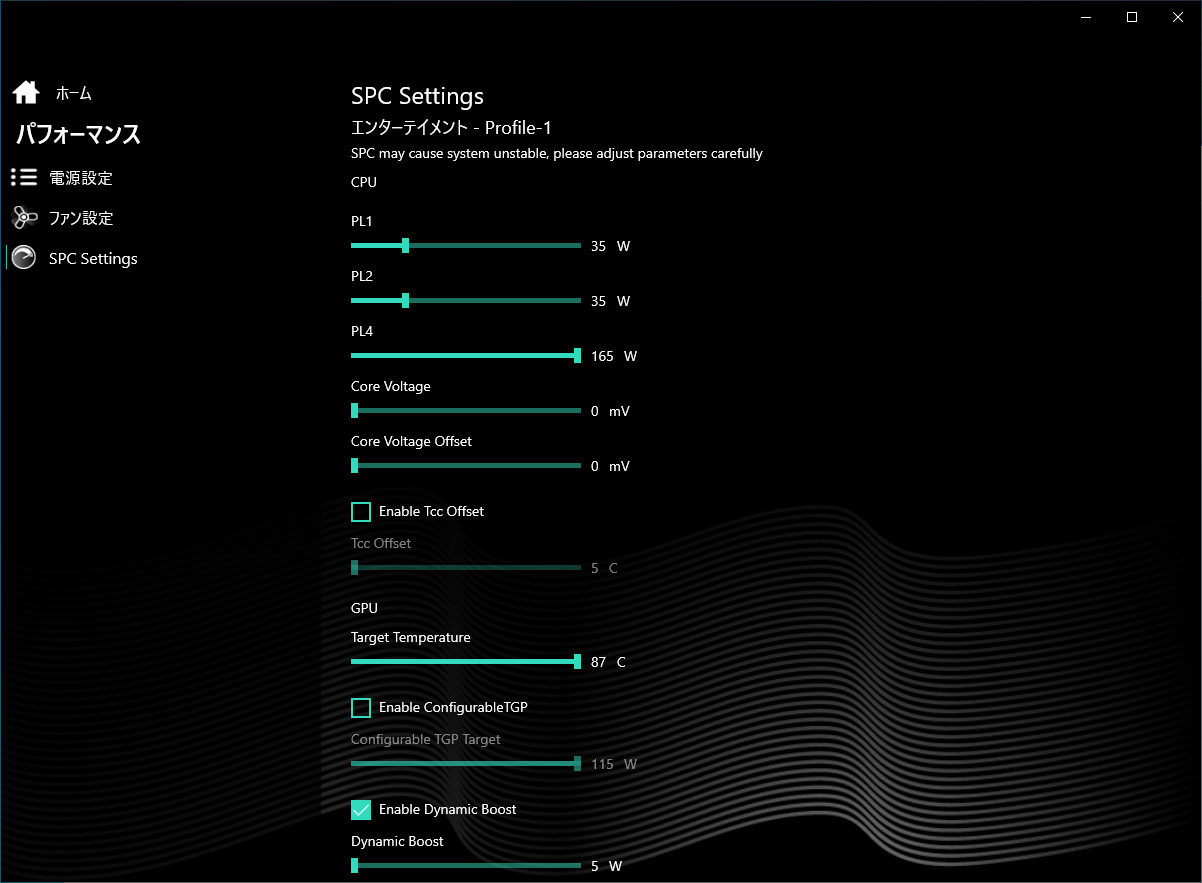This screenshot has height=883, width=1202.
Task: Disable the Dynamic Boost checkbox
Action: (x=361, y=810)
